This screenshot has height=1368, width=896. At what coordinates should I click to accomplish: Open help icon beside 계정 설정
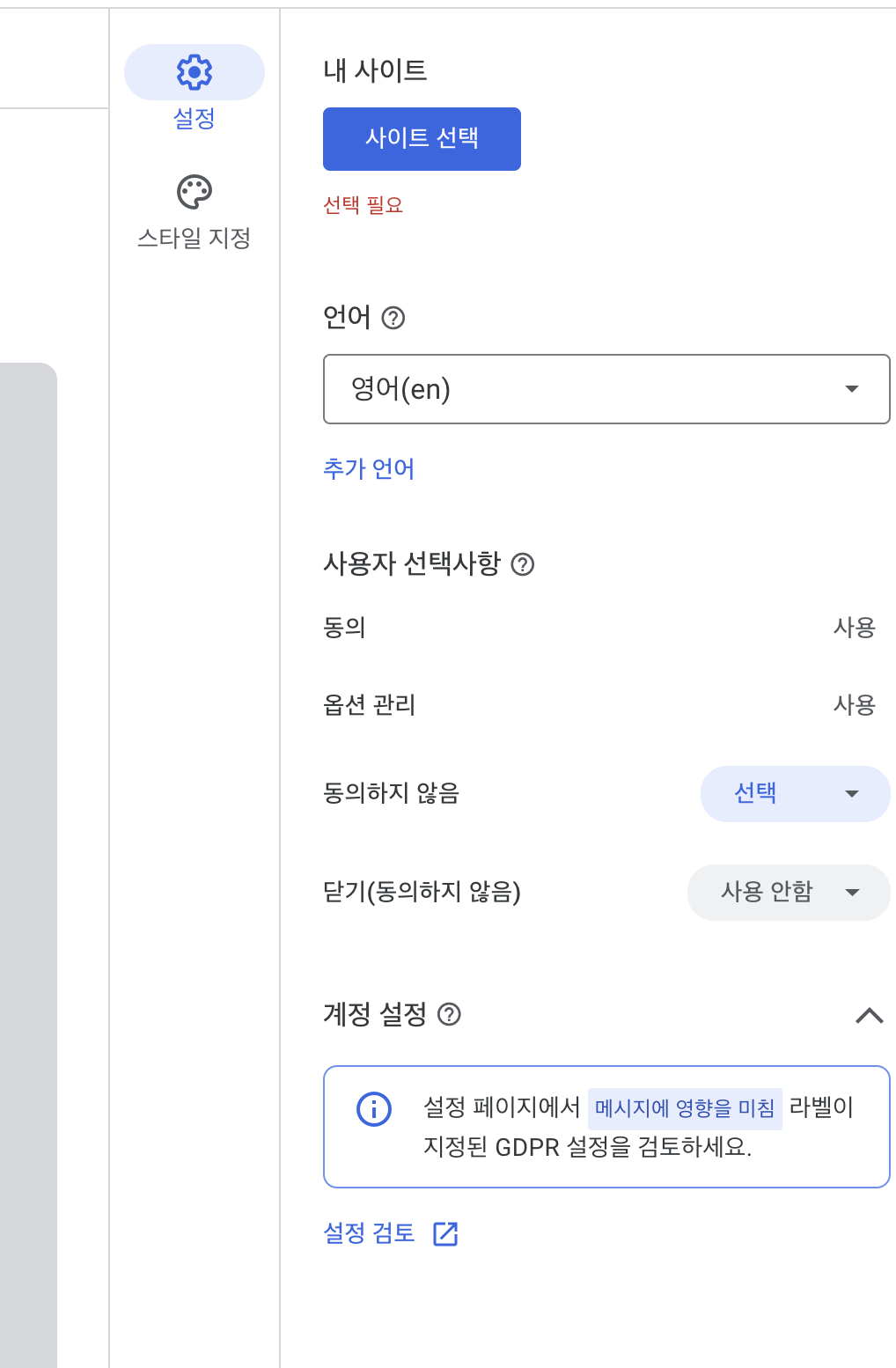(450, 1015)
